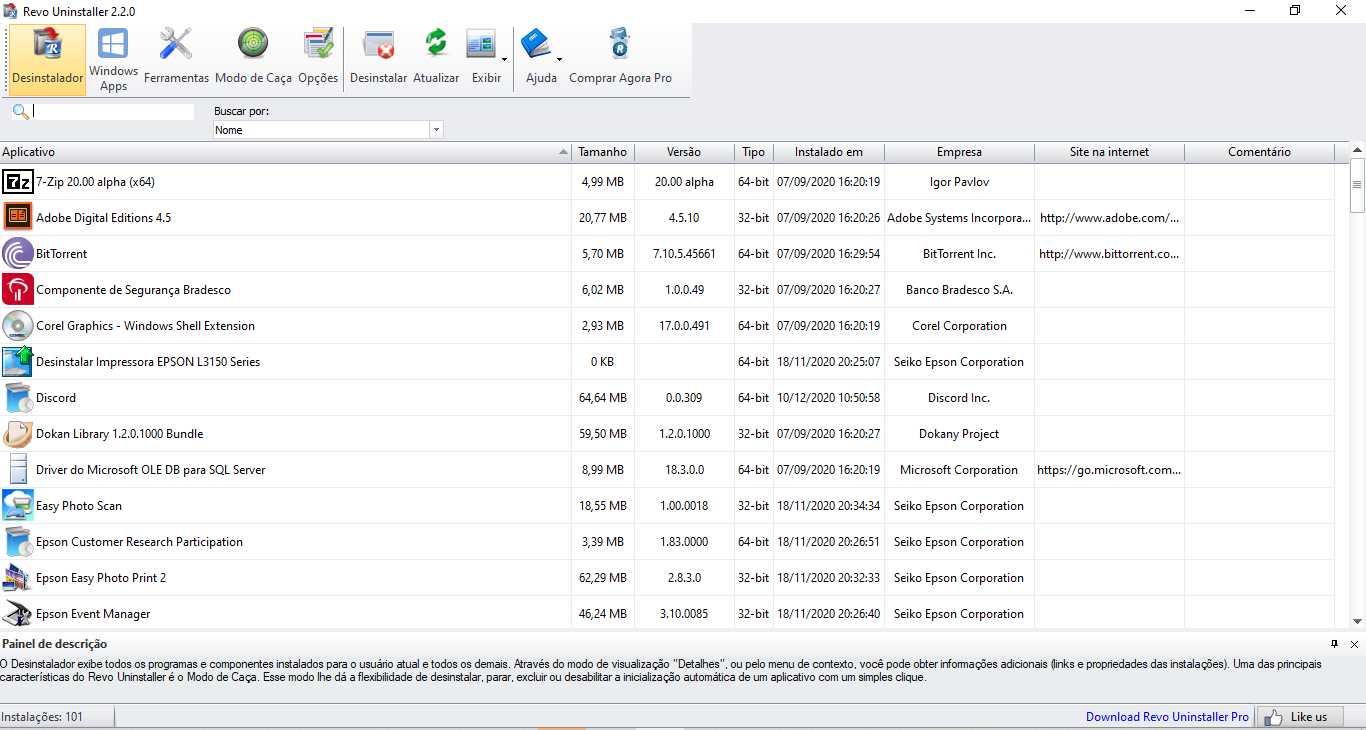This screenshot has height=730, width=1366.
Task: Click 'Corel Corporation' company cell
Action: 959,326
